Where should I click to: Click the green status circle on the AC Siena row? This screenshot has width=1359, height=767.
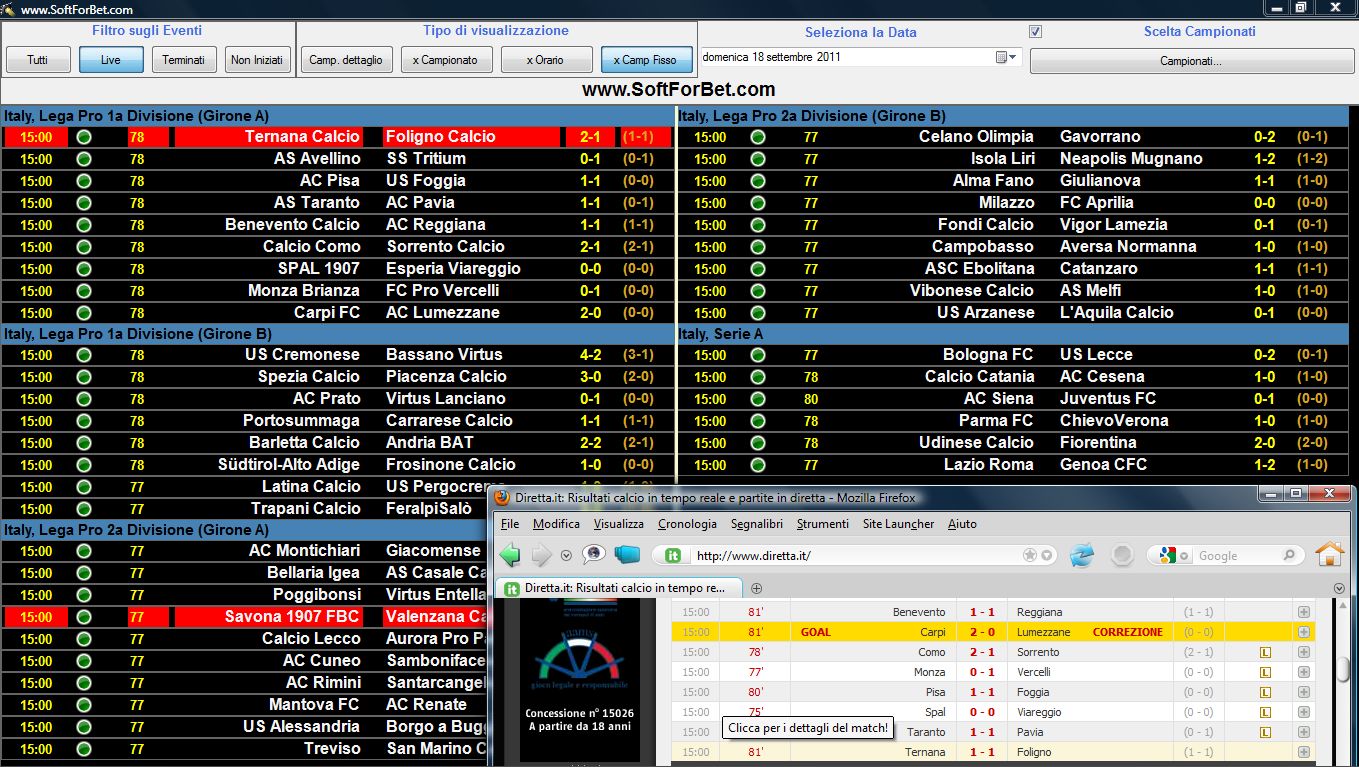click(758, 399)
